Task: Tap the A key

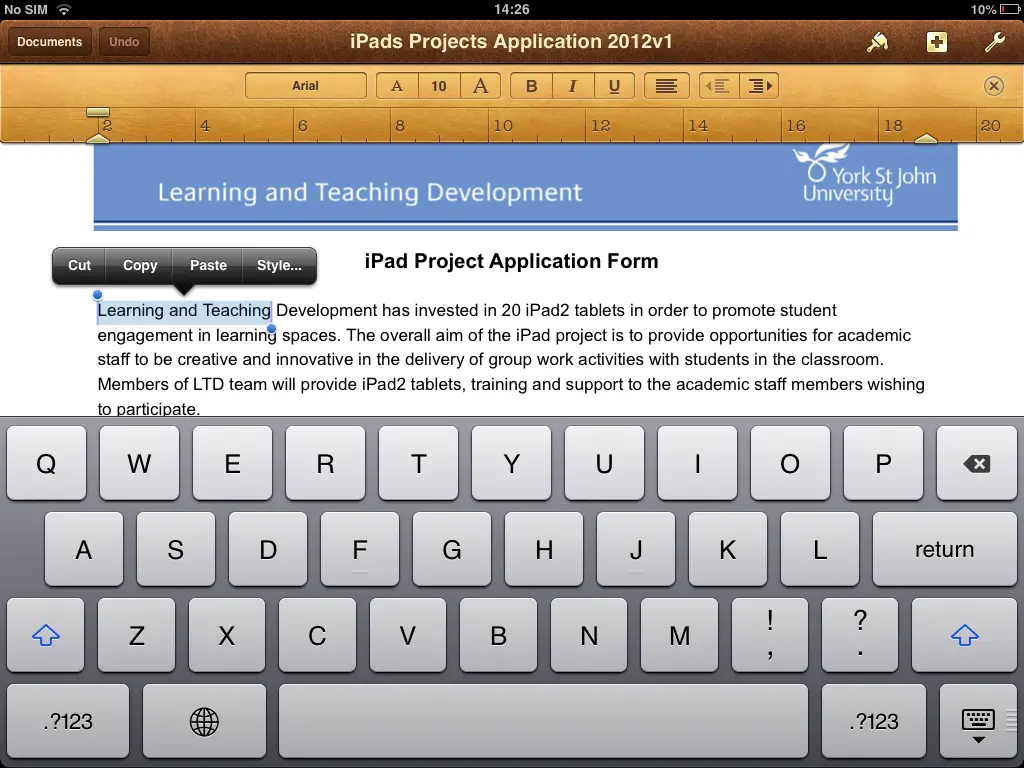Action: [x=84, y=549]
